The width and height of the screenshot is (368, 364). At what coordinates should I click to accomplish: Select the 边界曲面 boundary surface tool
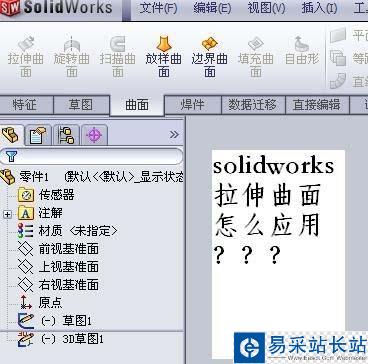[210, 57]
